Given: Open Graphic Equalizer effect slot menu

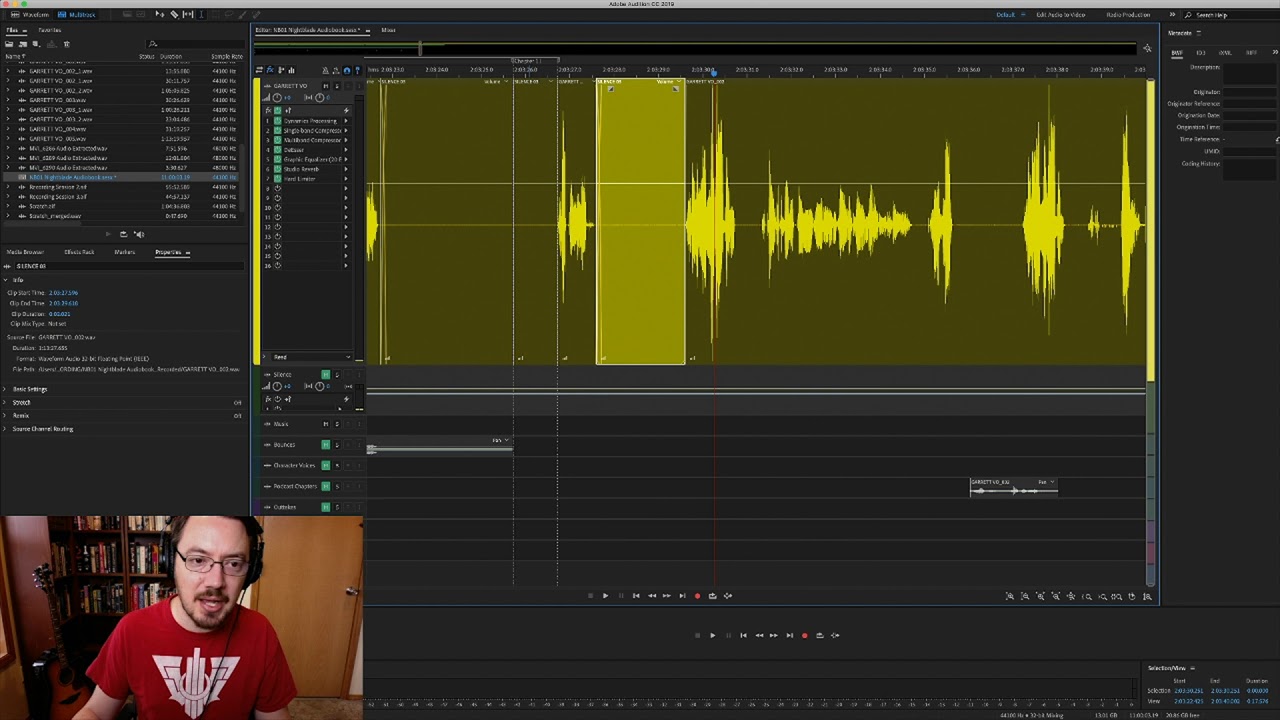Looking at the screenshot, I should point(346,159).
